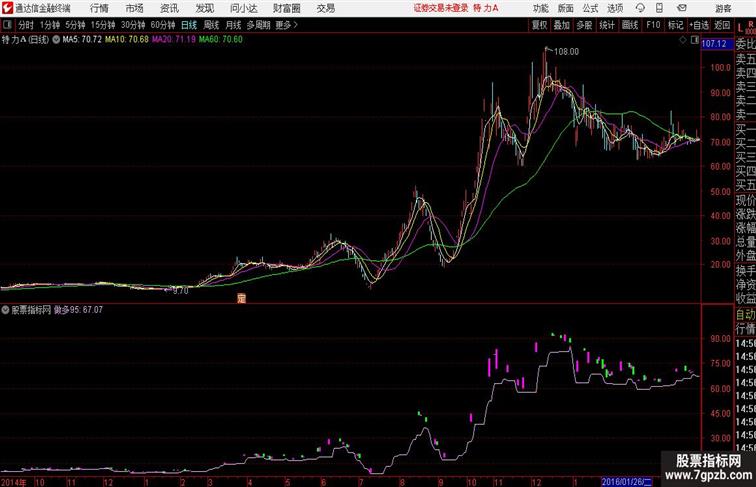Click the MA10: 70.68 label
The width and height of the screenshot is (756, 487).
[127, 40]
